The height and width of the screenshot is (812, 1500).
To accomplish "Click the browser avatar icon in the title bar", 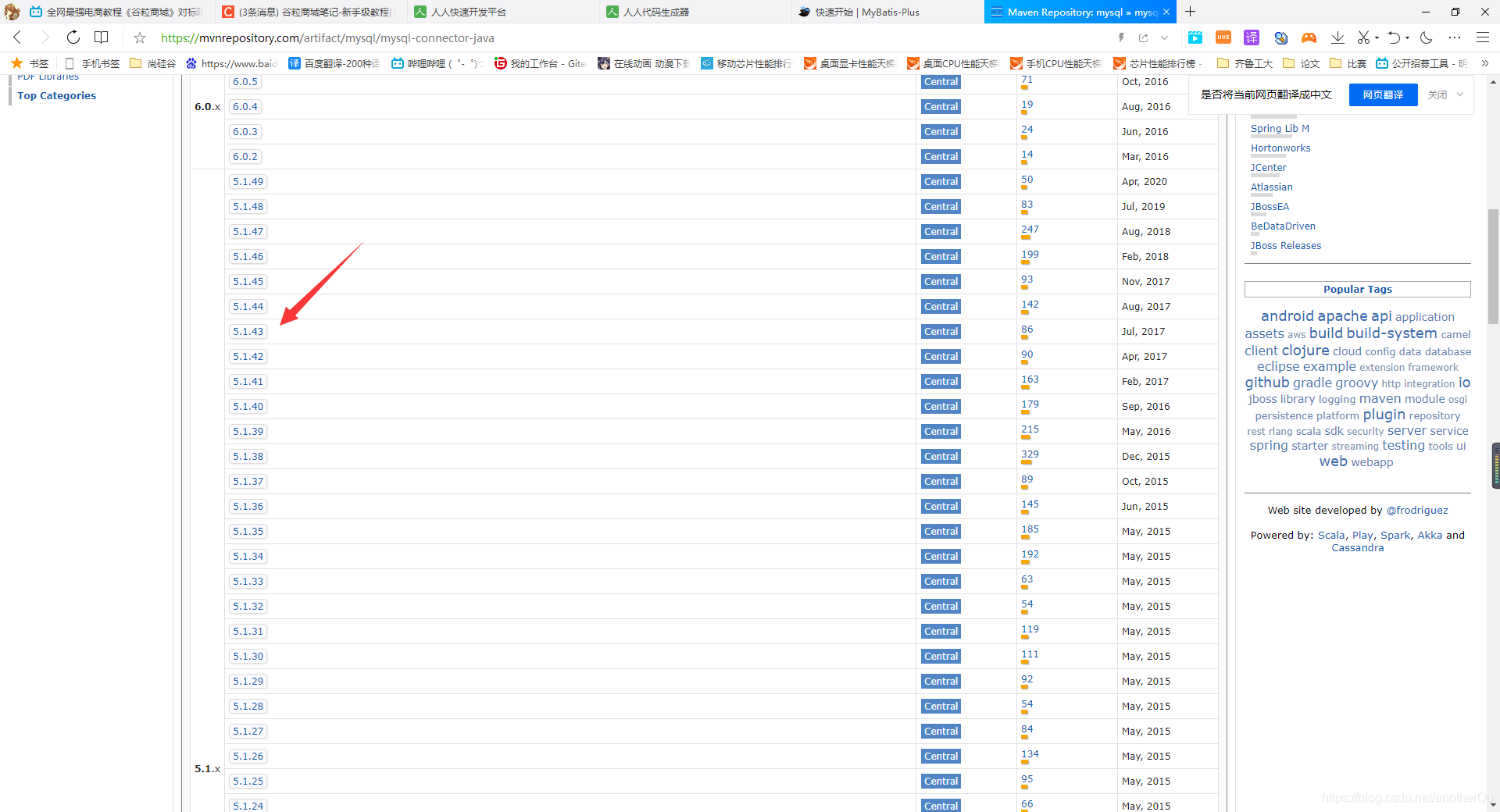I will point(12,12).
